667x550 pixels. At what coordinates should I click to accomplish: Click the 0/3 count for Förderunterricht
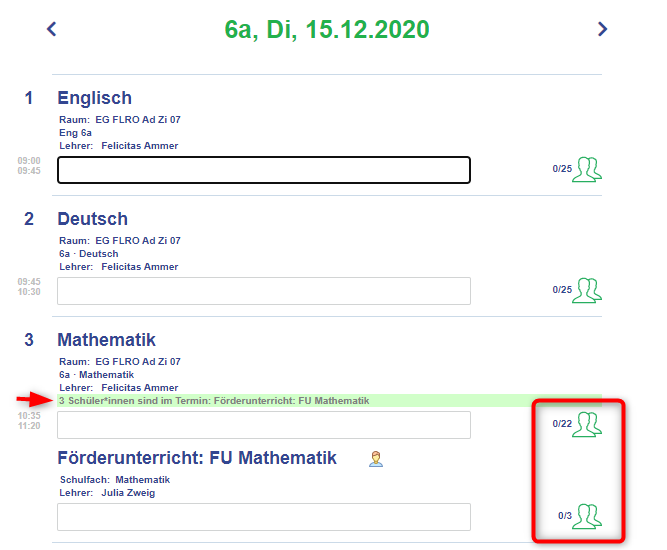click(x=564, y=516)
